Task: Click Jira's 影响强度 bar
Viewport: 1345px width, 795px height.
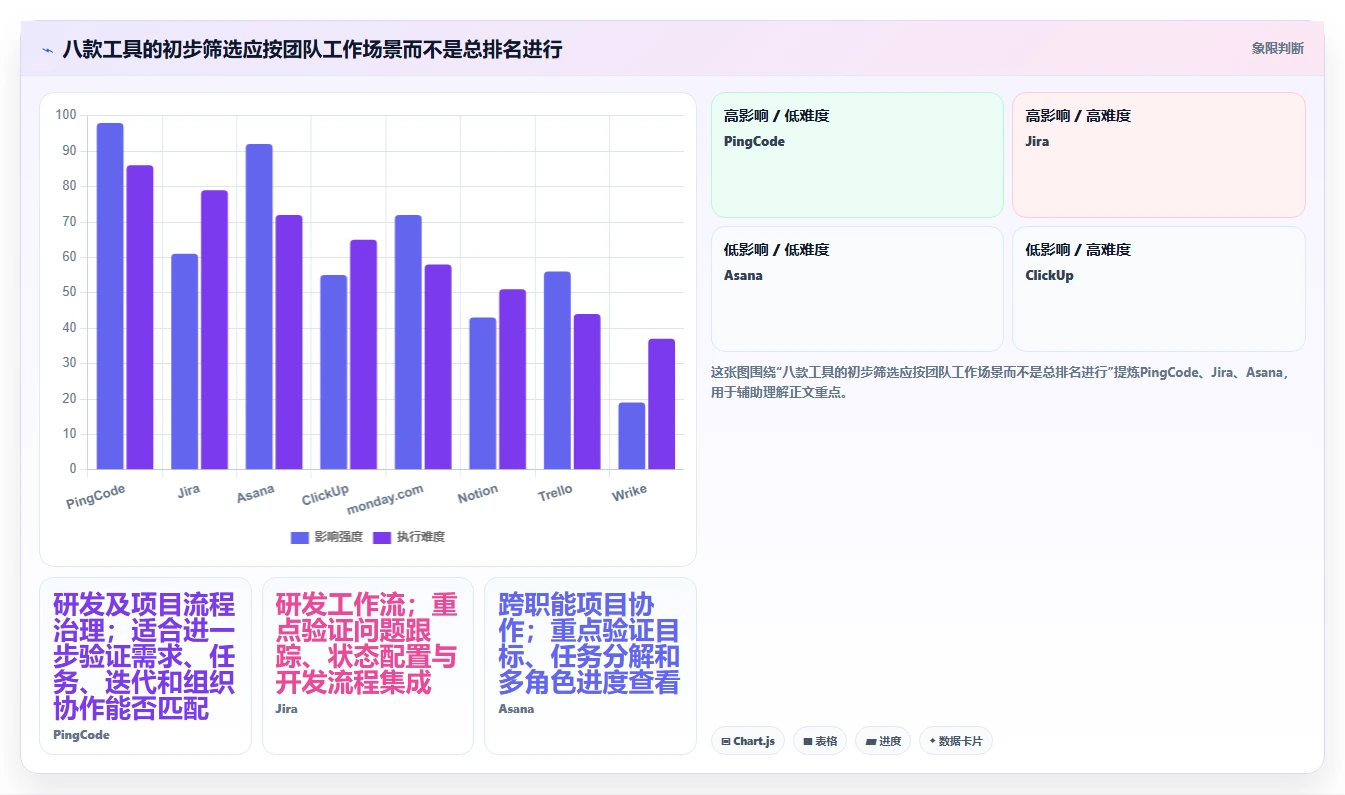Action: 185,361
